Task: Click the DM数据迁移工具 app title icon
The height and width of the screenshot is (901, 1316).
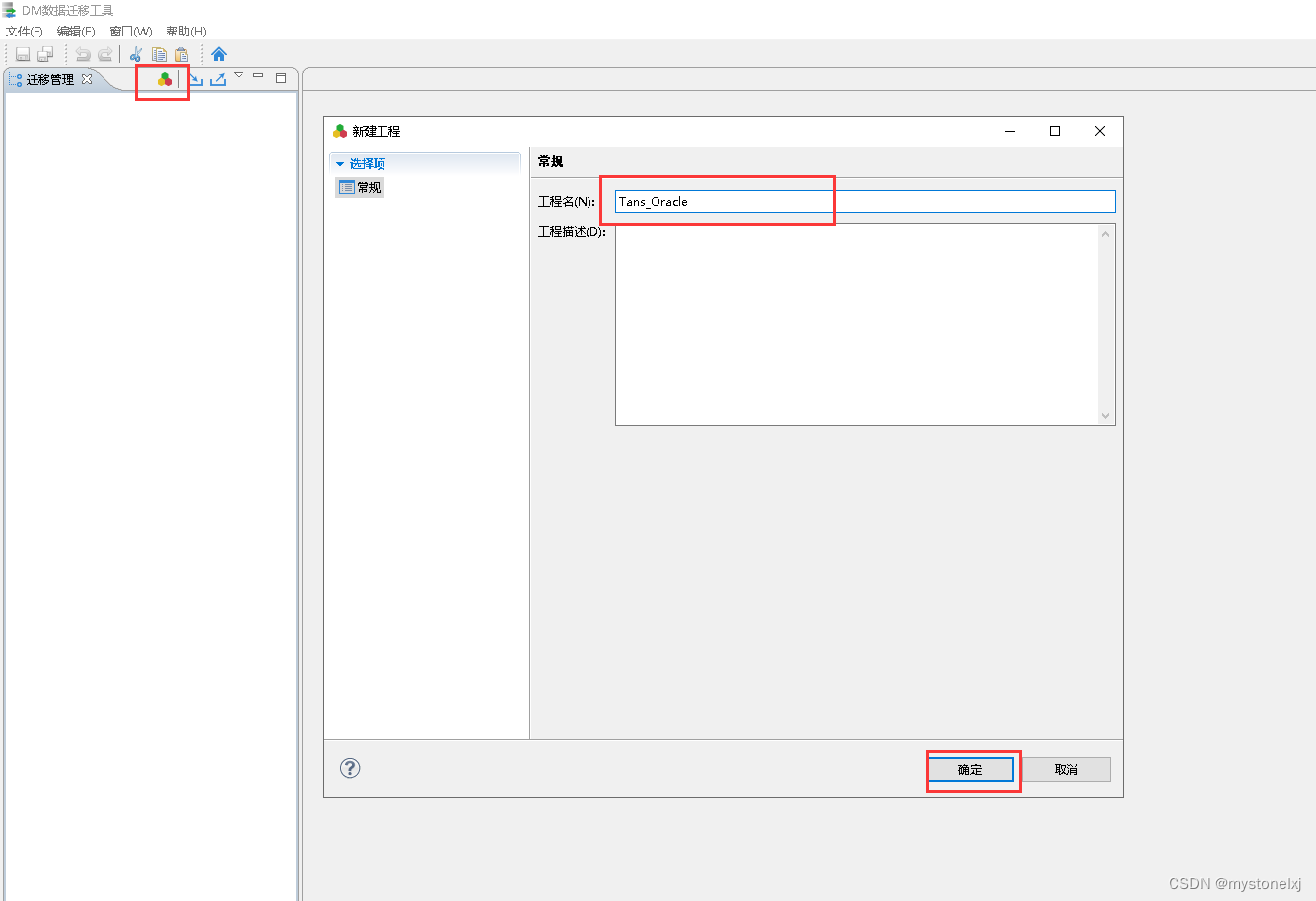Action: tap(10, 10)
